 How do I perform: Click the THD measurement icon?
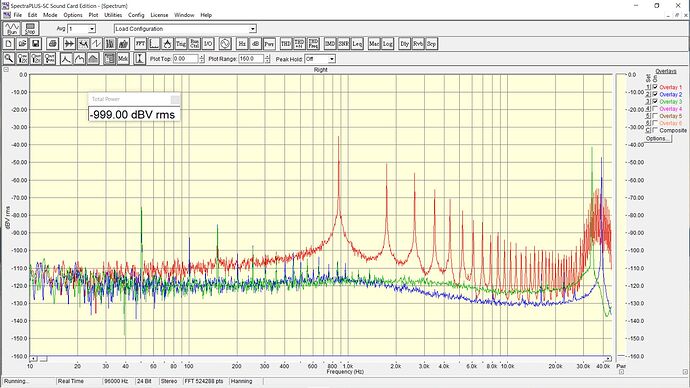[x=286, y=44]
